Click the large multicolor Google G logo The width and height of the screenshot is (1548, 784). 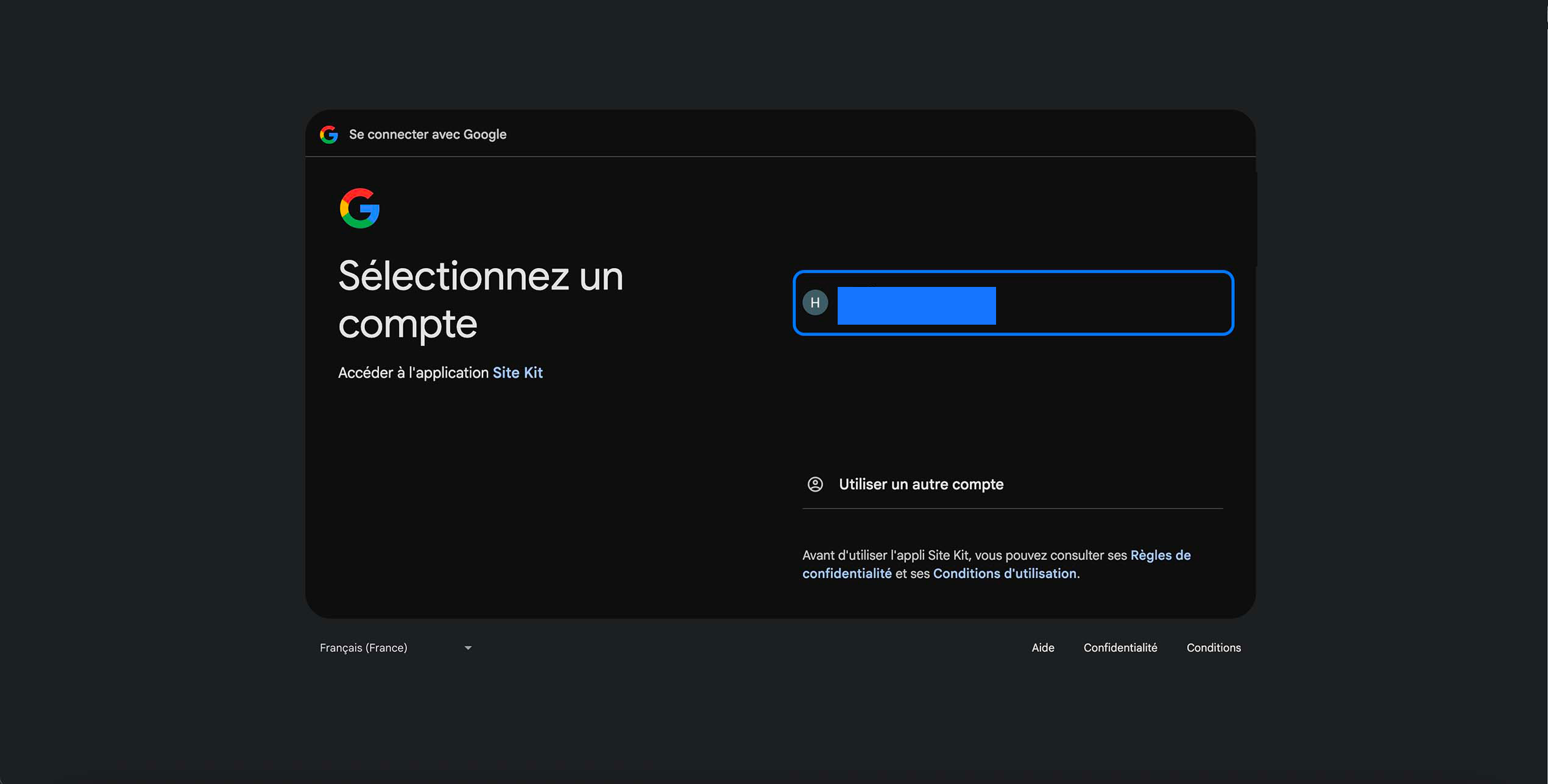359,208
